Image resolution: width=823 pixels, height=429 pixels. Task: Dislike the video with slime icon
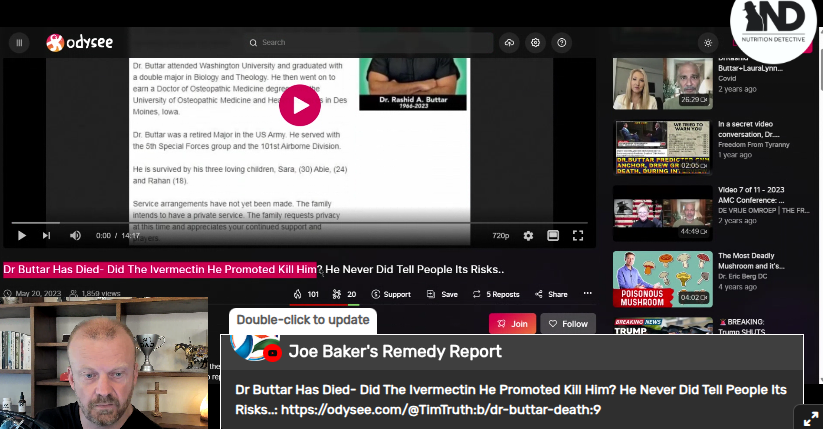(344, 294)
